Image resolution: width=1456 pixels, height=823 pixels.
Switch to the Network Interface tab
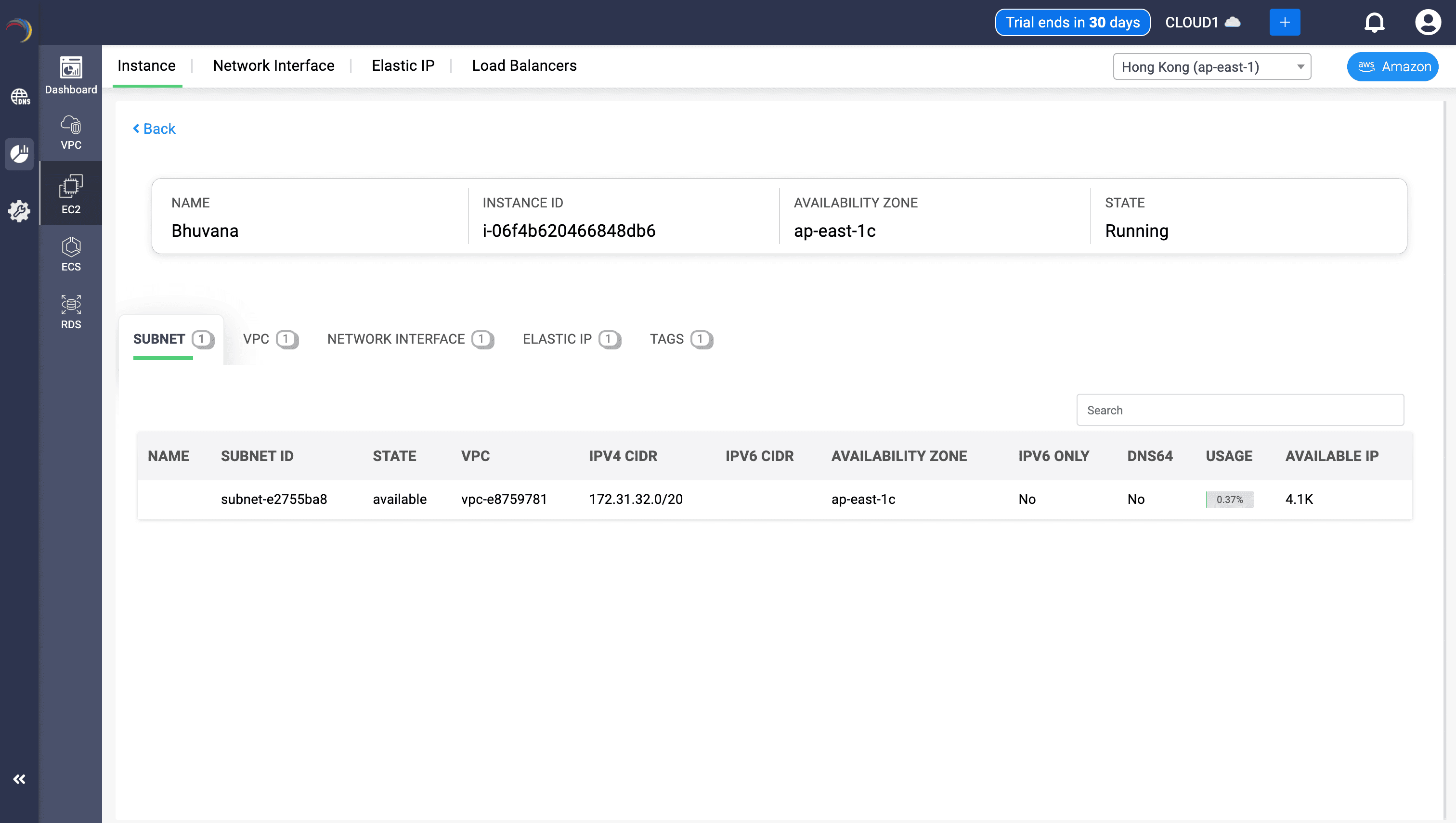click(273, 65)
